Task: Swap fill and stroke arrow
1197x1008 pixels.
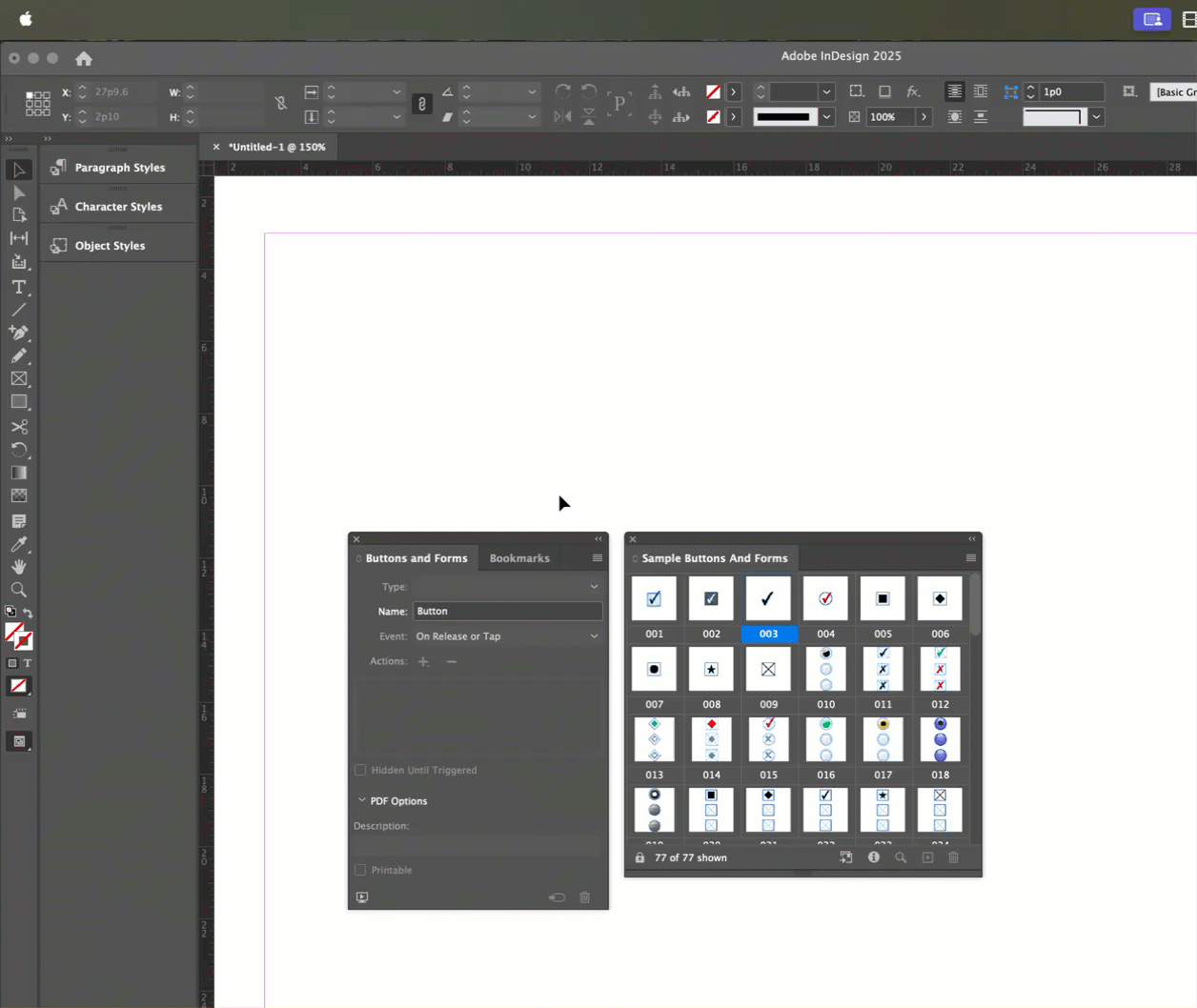Action: (29, 614)
